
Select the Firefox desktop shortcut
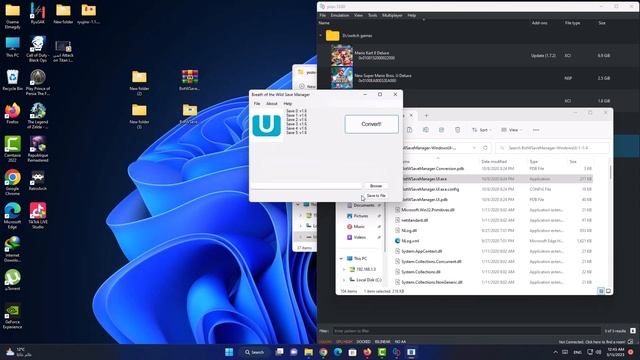[12, 113]
